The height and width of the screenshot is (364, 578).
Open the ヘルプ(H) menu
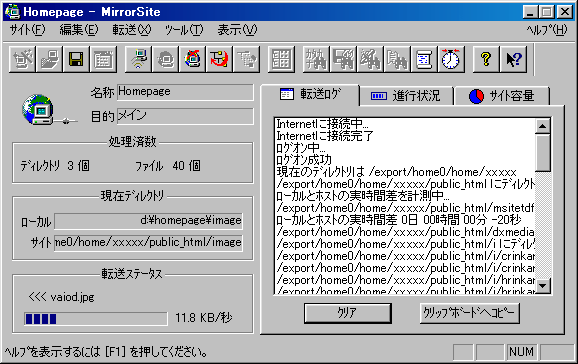coord(547,30)
